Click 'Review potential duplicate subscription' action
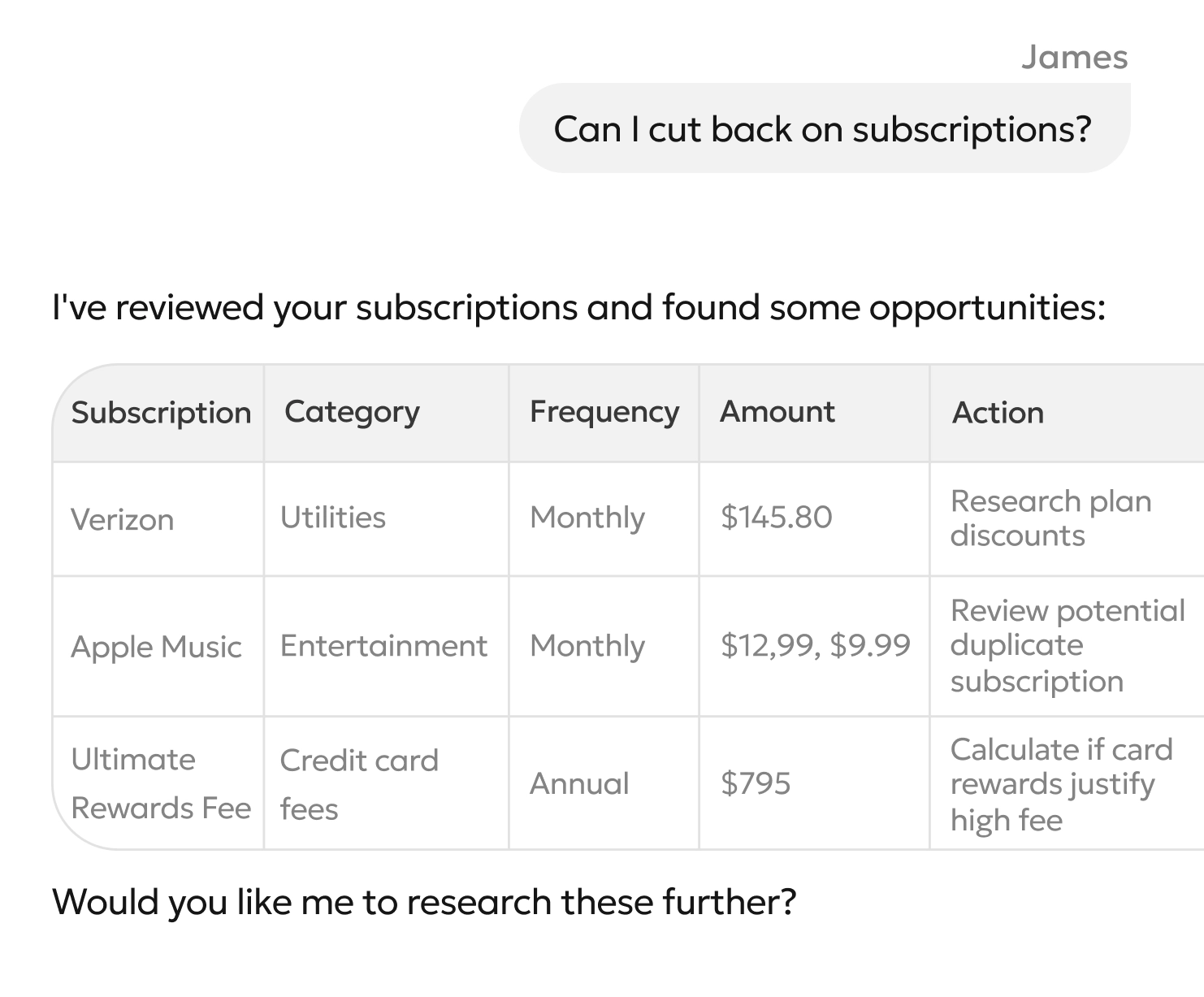1204x997 pixels. (x=1066, y=645)
